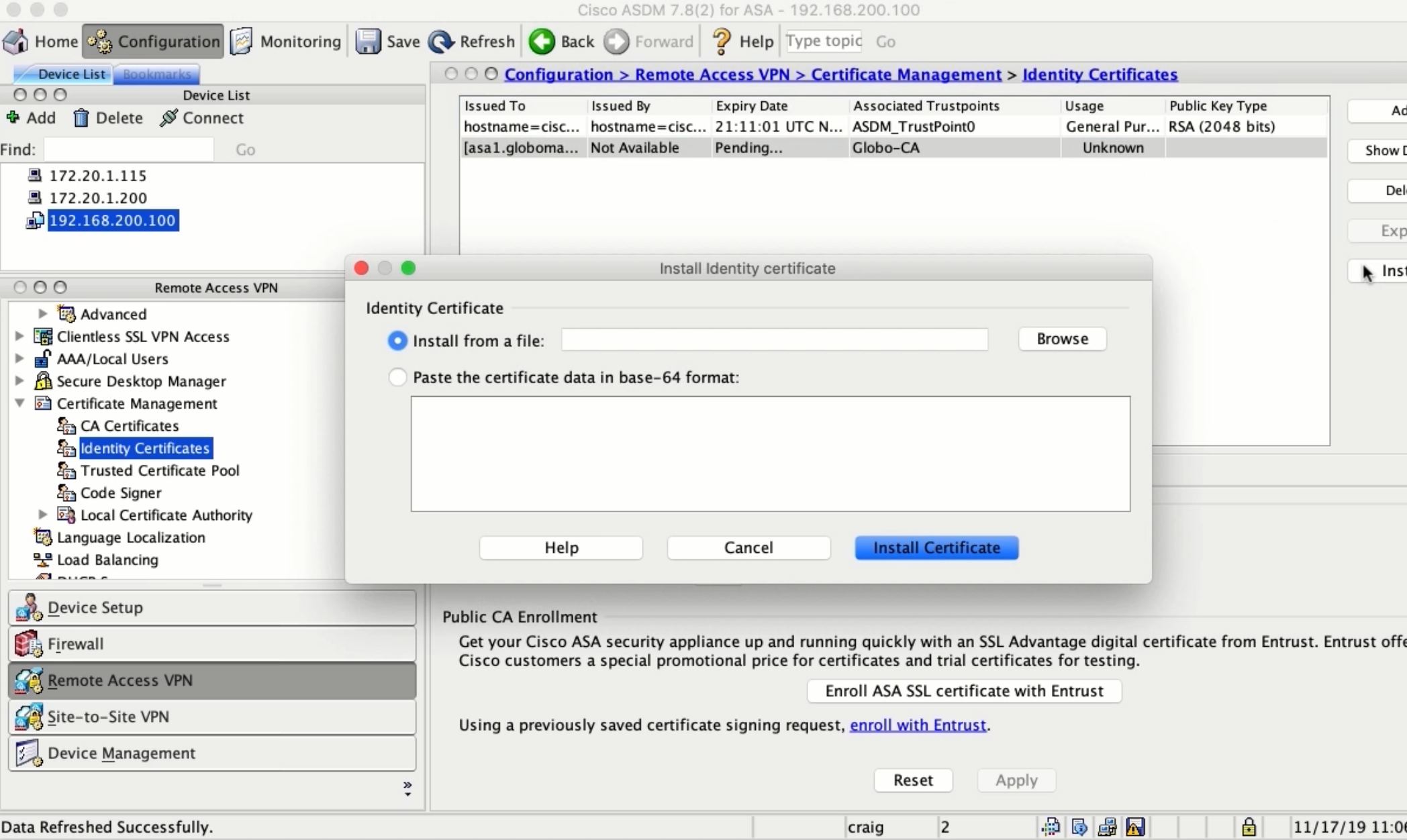This screenshot has height=840, width=1407.
Task: Select Identity Certificates in the tree
Action: (x=145, y=448)
